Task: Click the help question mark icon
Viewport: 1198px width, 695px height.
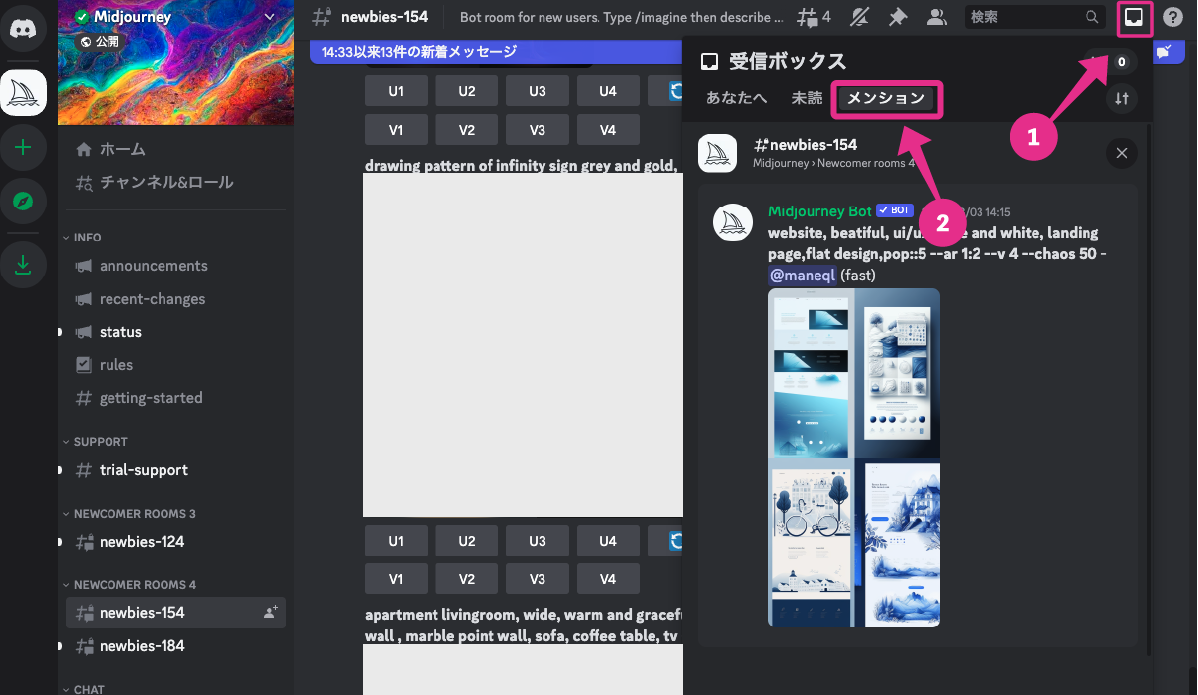Action: [1173, 17]
